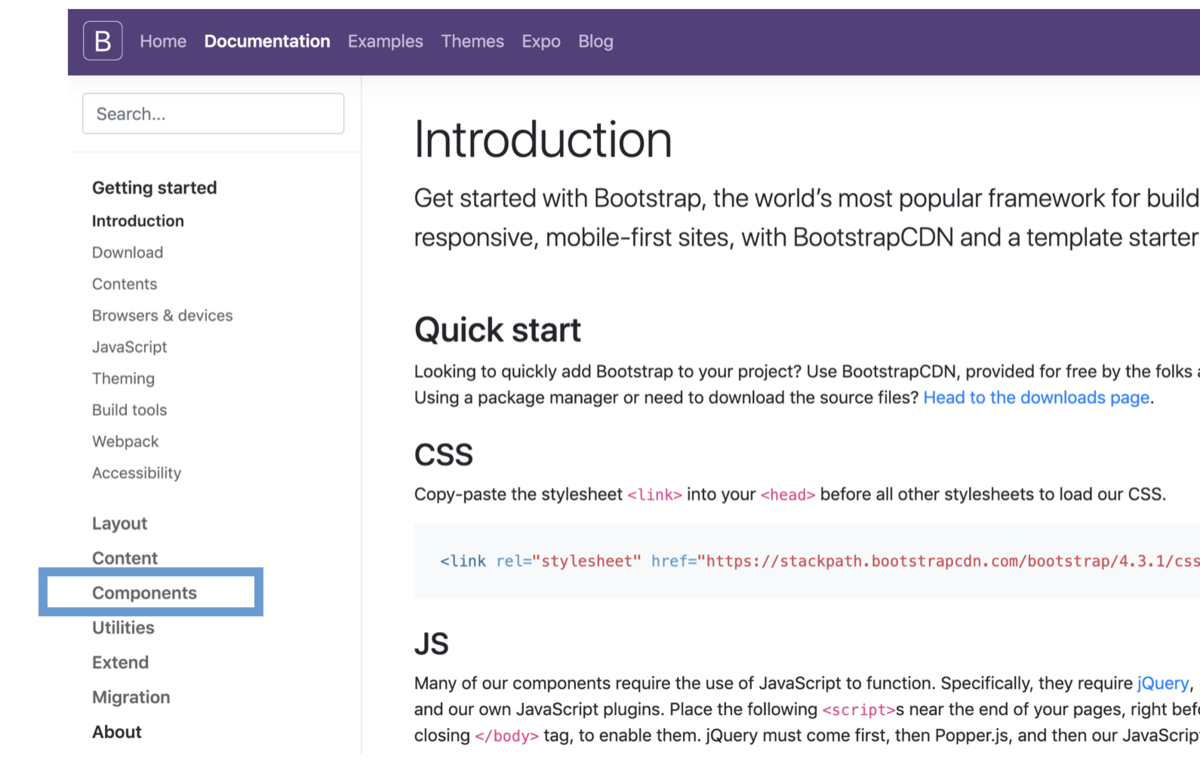Focus the Search... input field
1200x768 pixels.
(x=213, y=114)
